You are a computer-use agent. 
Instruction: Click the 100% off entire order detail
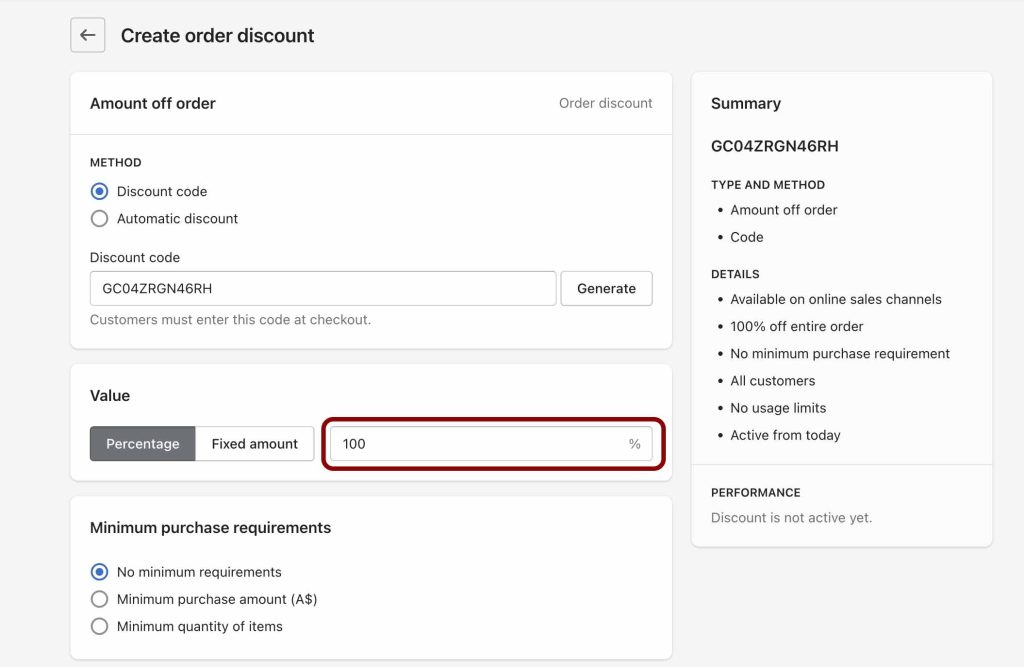796,326
